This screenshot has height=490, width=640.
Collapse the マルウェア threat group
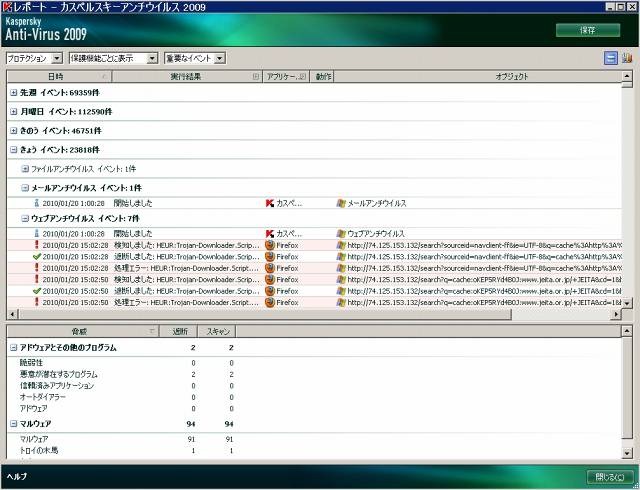pyautogui.click(x=13, y=424)
